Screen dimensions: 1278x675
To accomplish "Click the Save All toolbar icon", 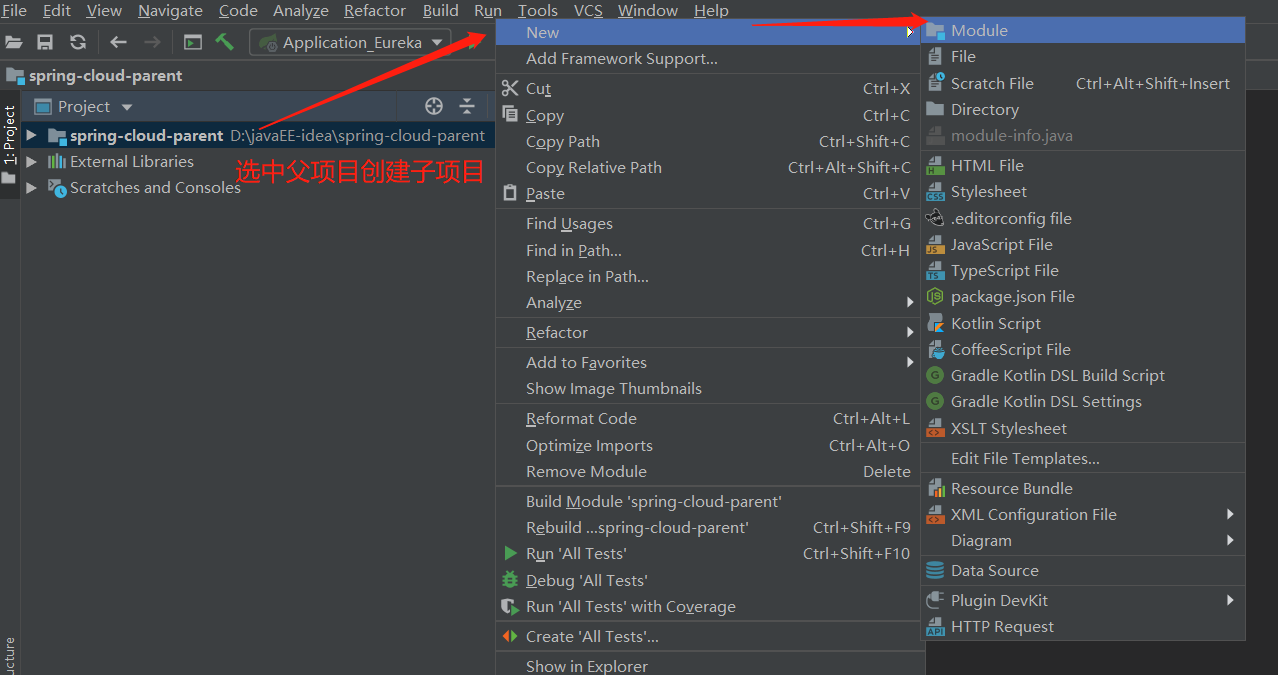I will coord(45,42).
